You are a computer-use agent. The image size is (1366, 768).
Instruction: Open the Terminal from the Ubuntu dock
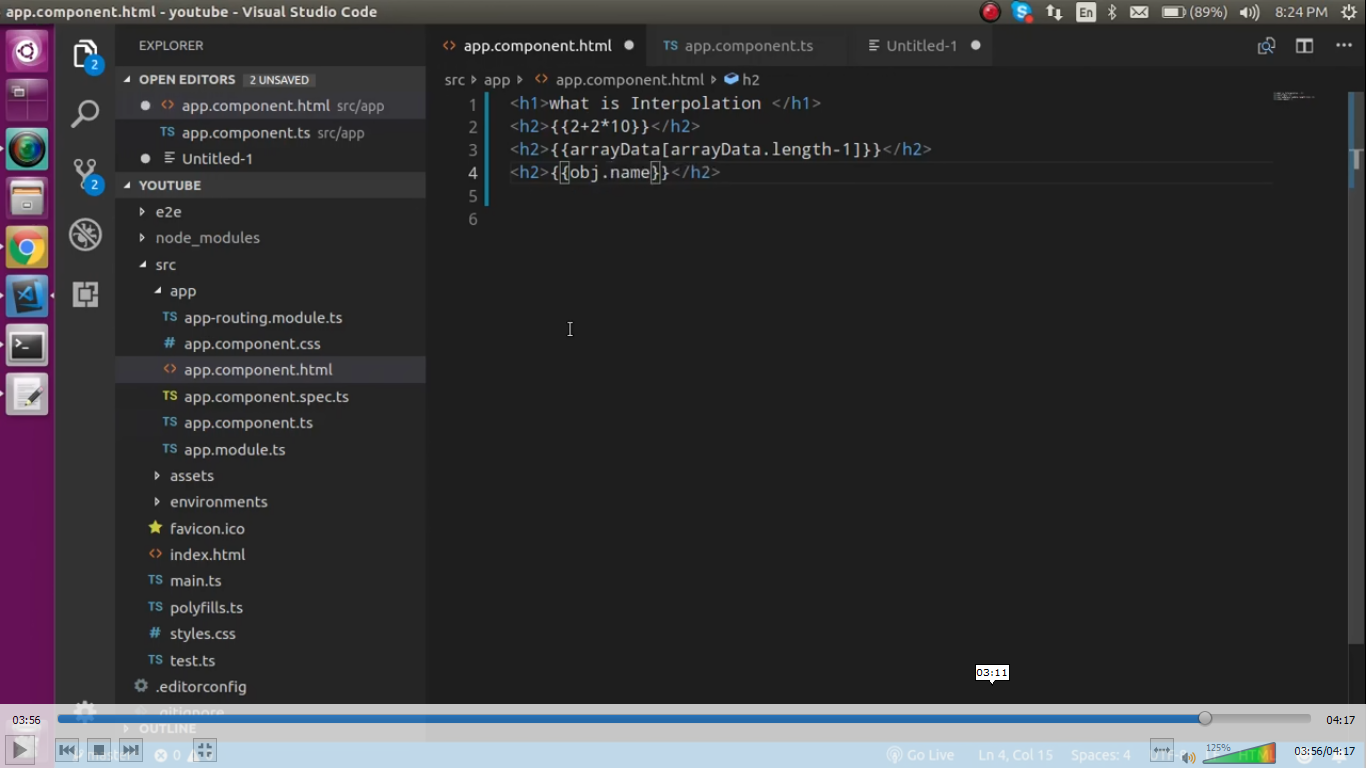click(x=27, y=346)
